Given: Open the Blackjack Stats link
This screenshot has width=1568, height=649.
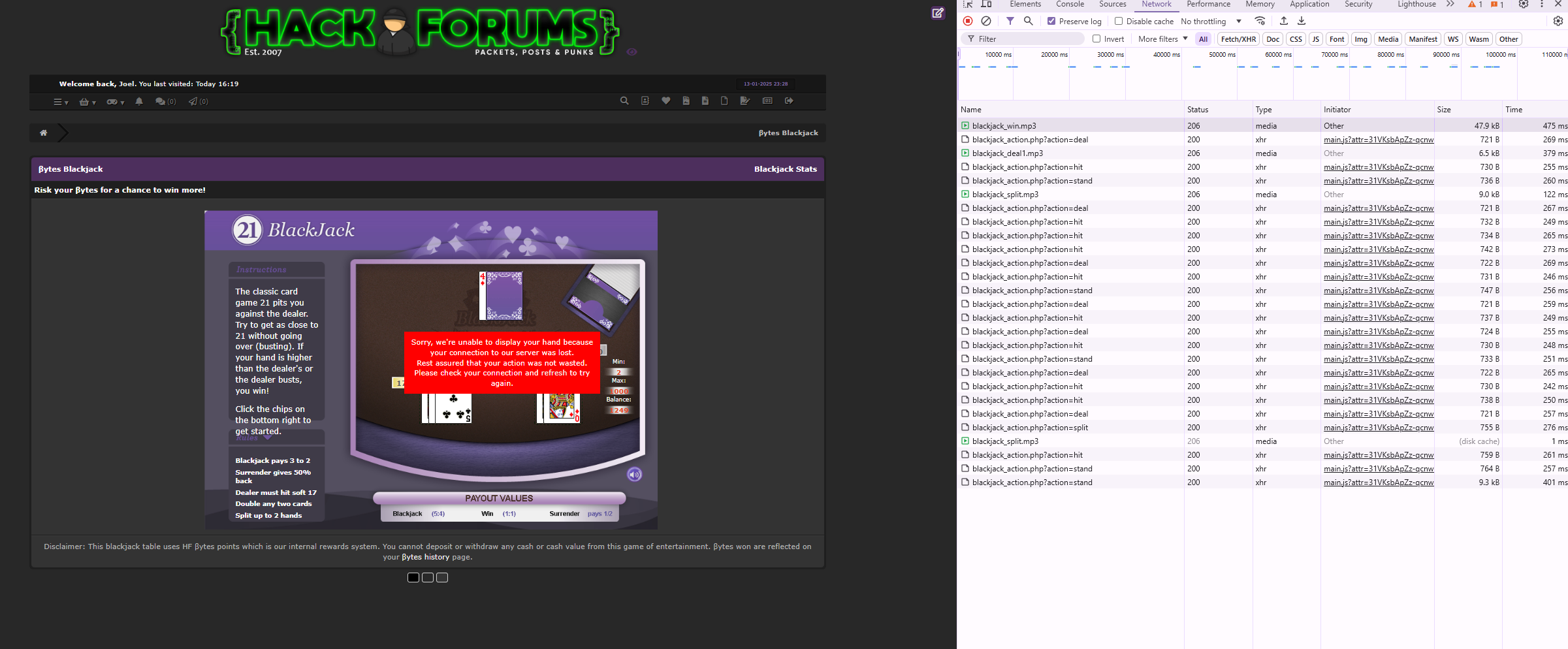Looking at the screenshot, I should [x=785, y=169].
